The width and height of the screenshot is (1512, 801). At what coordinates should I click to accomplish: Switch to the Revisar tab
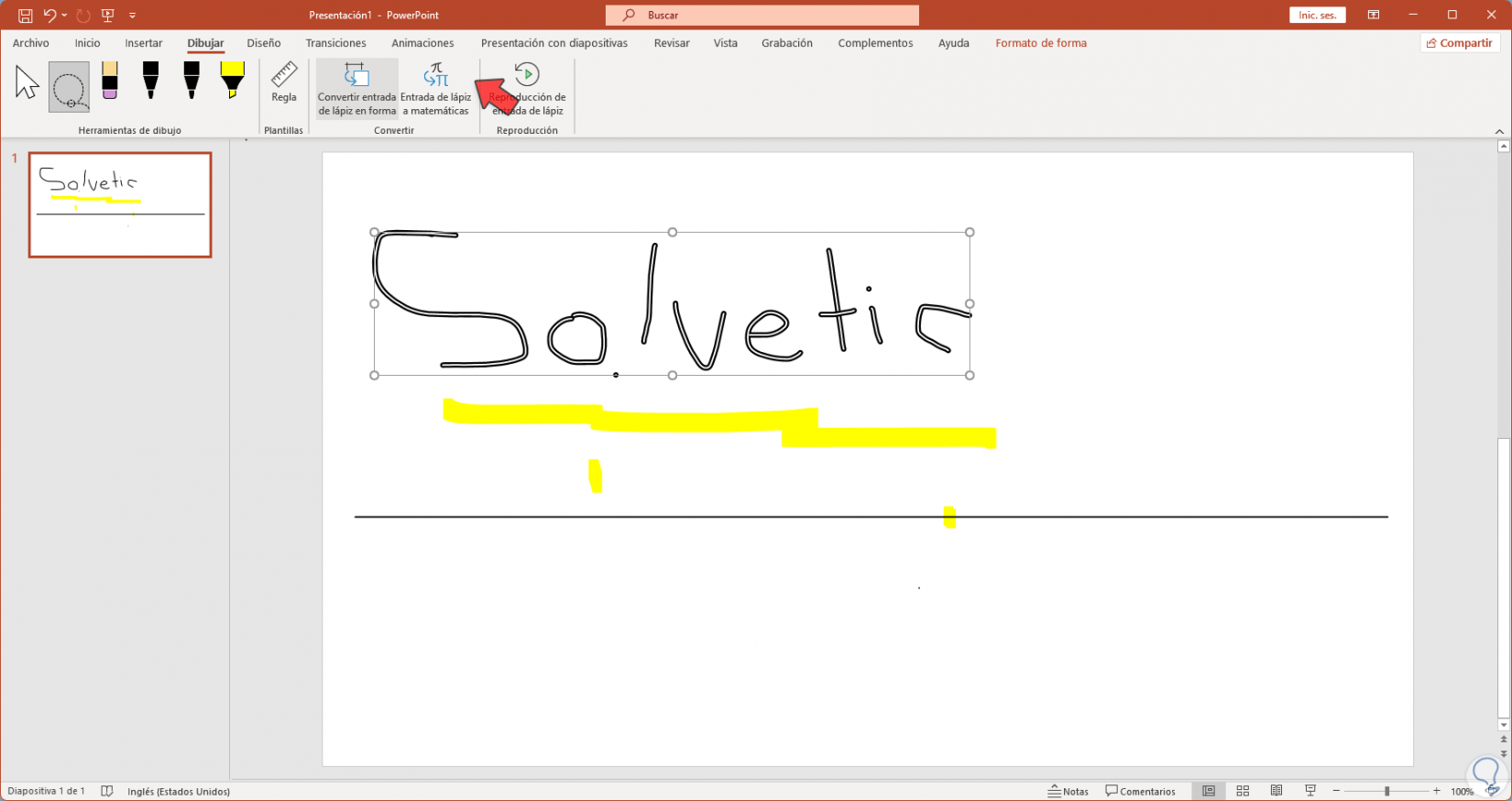coord(672,43)
